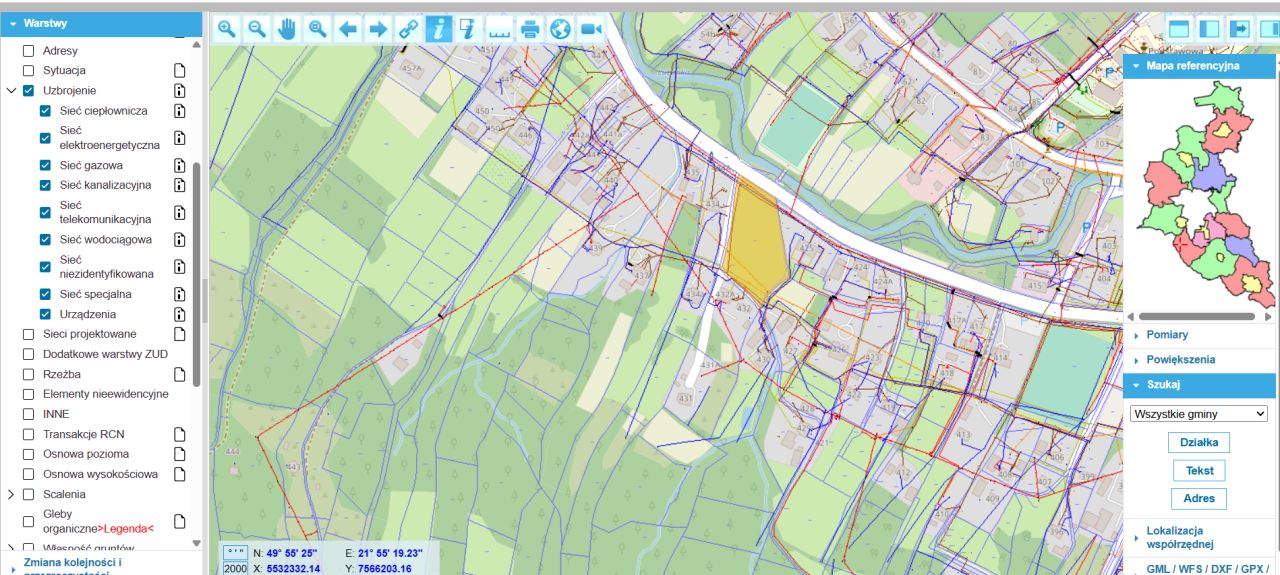This screenshot has width=1280, height=575.
Task: Enable the Osnowa wysokościowa checkbox
Action: (29, 474)
